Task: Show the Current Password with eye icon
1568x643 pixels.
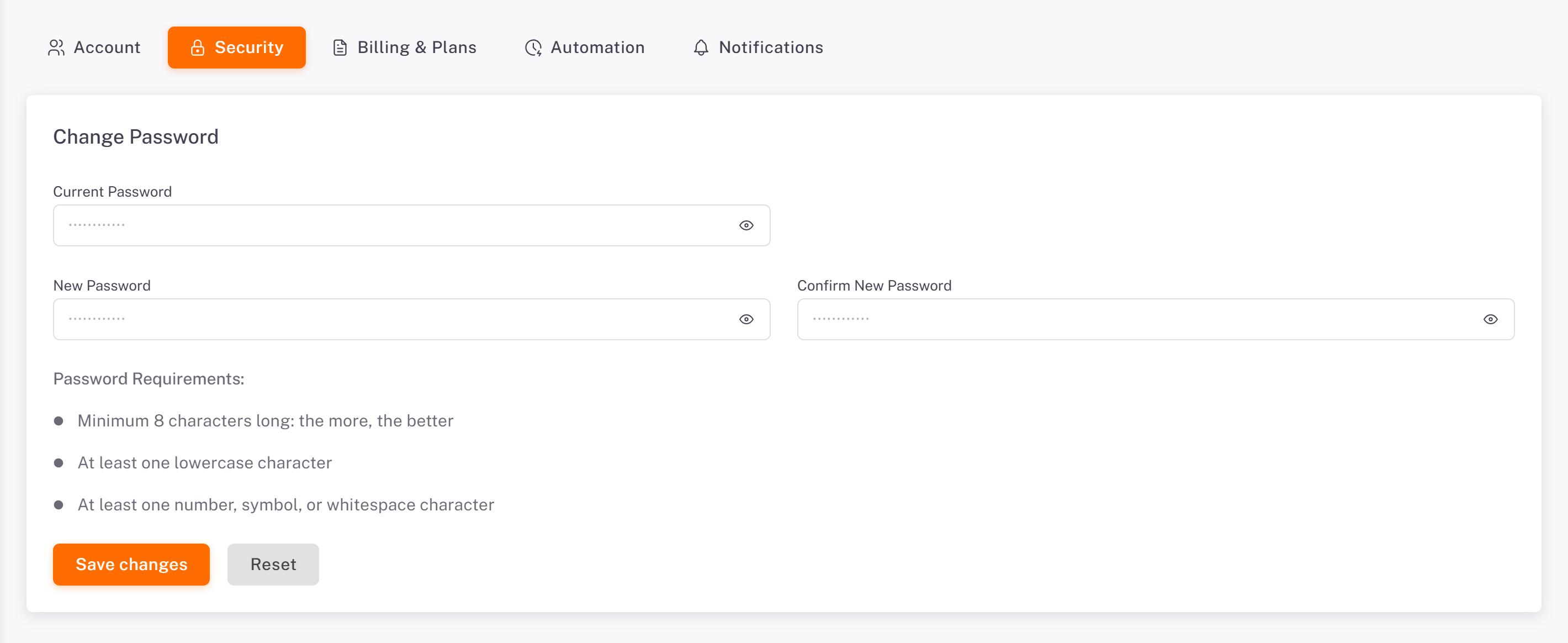Action: (746, 225)
